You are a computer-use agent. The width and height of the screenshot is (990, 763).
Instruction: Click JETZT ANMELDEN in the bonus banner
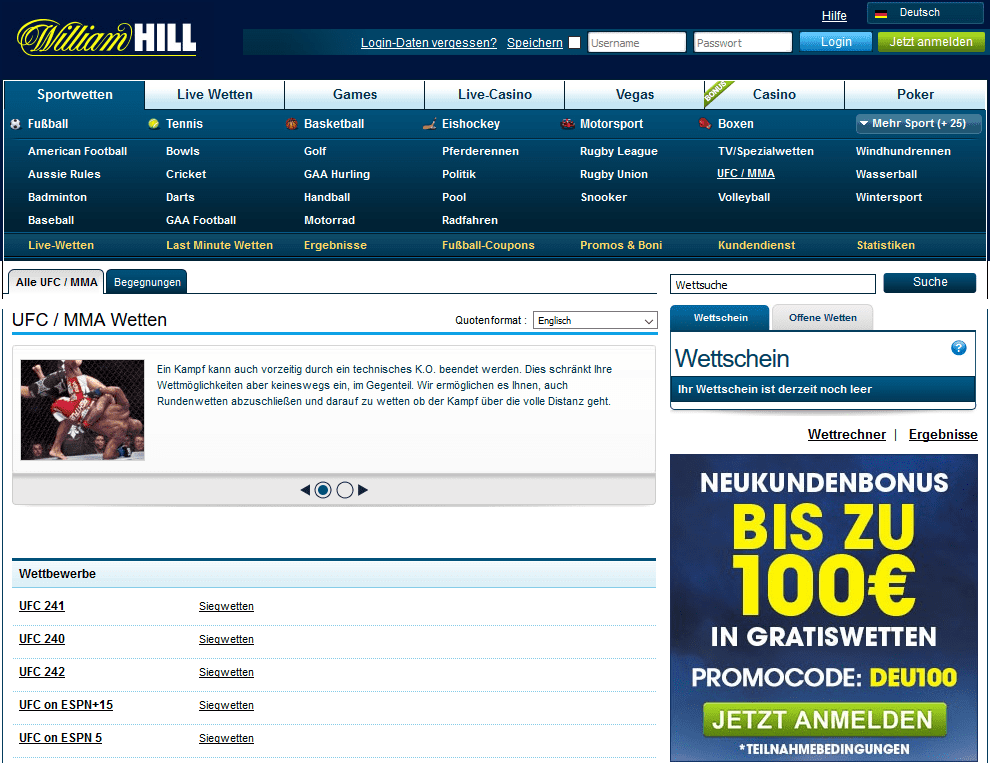(x=825, y=720)
